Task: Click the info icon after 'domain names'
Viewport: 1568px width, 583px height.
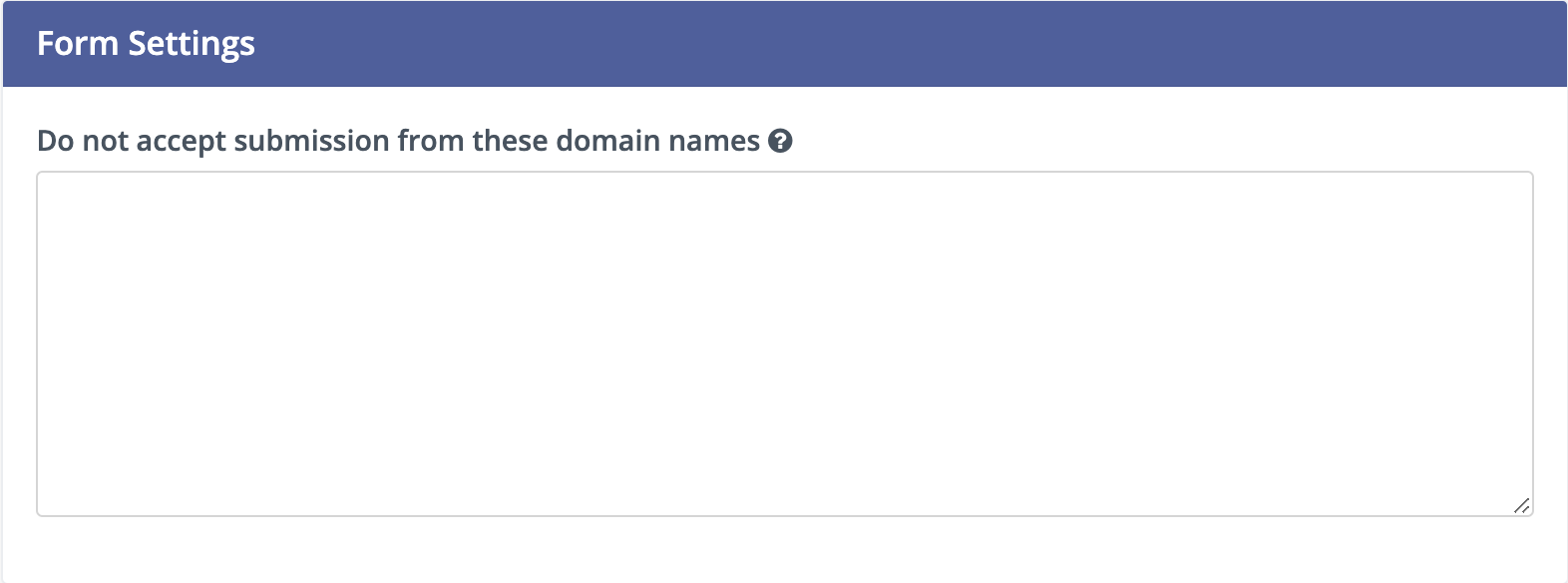Action: coord(780,141)
